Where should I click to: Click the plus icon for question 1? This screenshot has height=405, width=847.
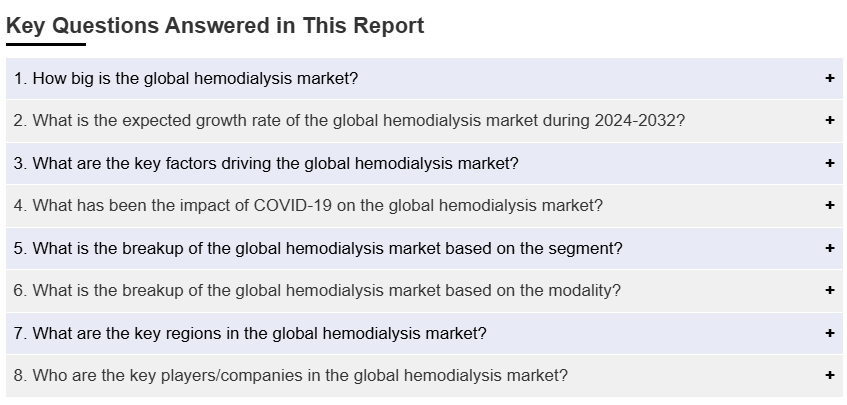click(x=830, y=78)
